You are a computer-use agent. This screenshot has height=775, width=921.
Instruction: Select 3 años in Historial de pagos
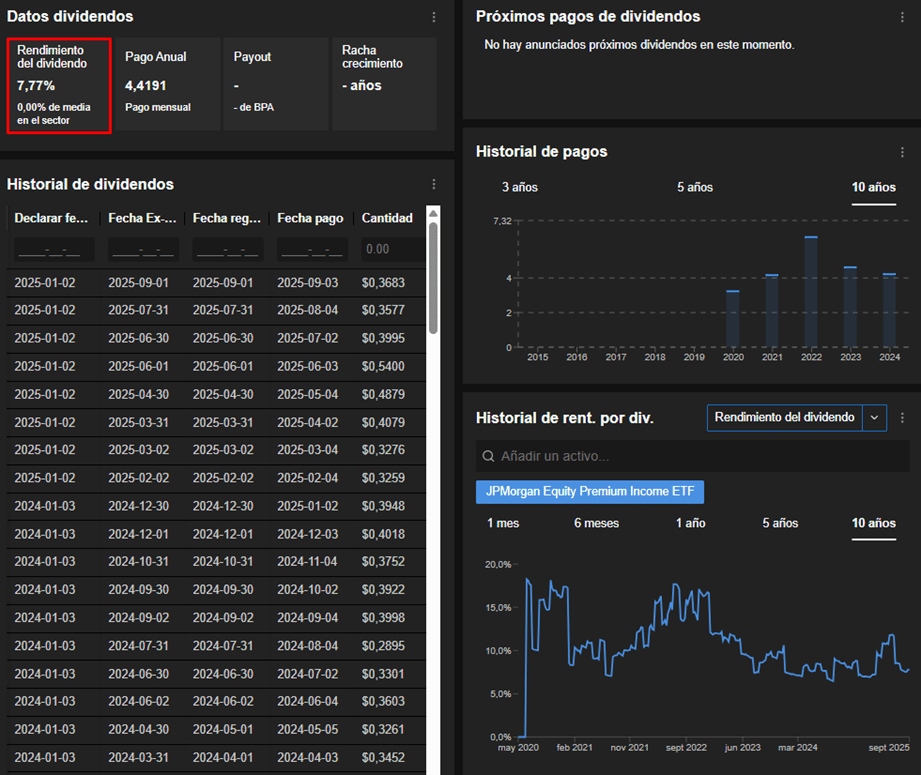pyautogui.click(x=519, y=187)
